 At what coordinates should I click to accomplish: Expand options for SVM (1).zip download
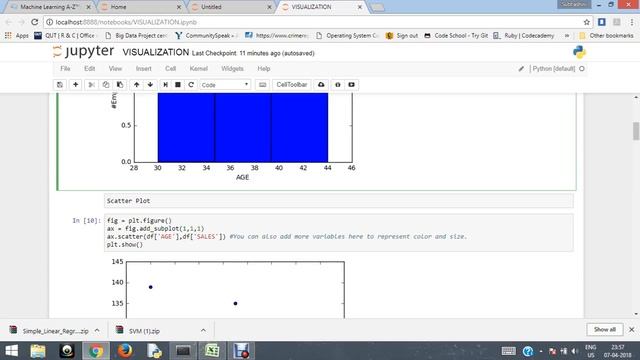(203, 331)
